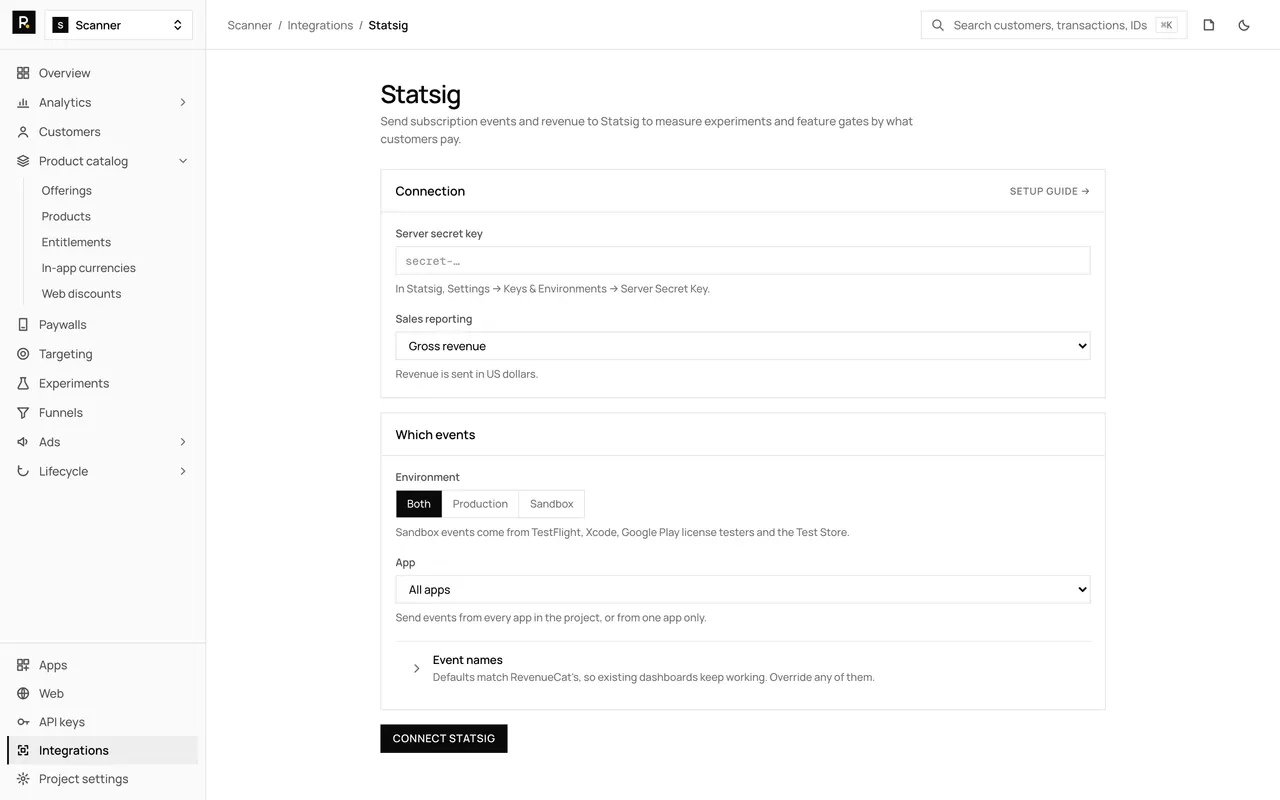The image size is (1280, 800).
Task: Click the Ads megaphone icon
Action: 23,442
